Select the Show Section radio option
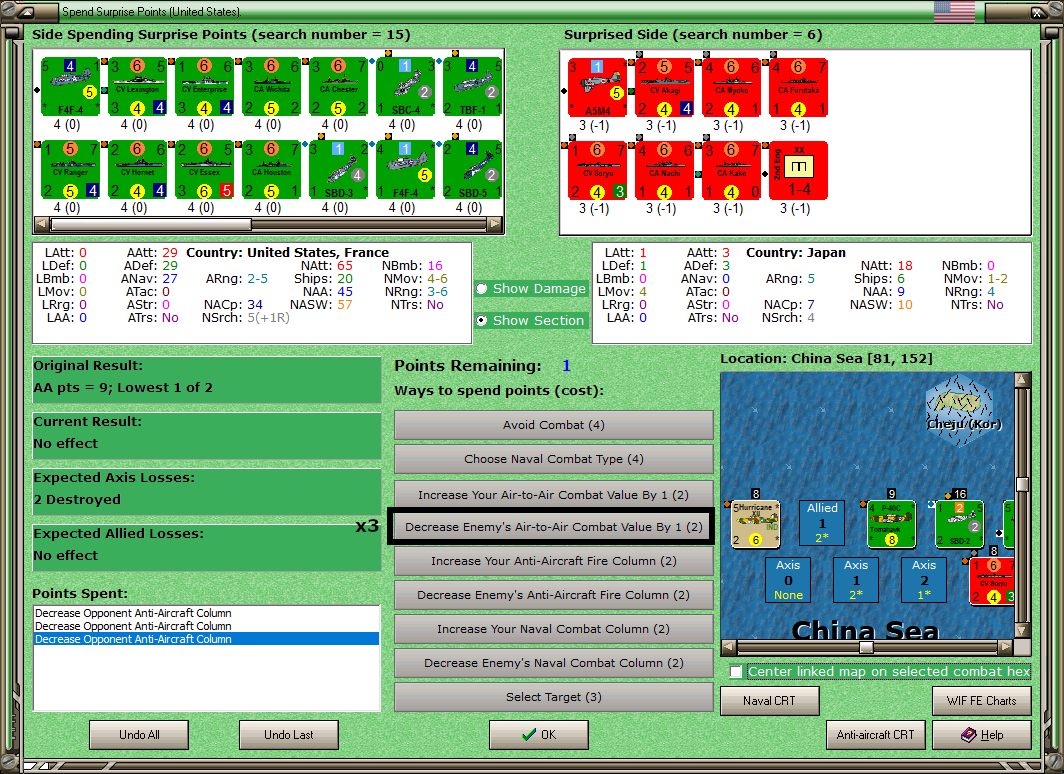 tap(481, 320)
